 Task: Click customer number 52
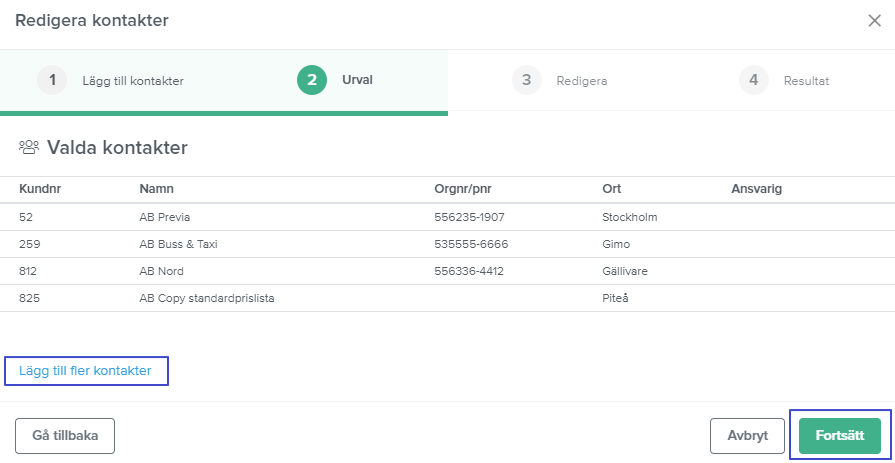click(25, 218)
